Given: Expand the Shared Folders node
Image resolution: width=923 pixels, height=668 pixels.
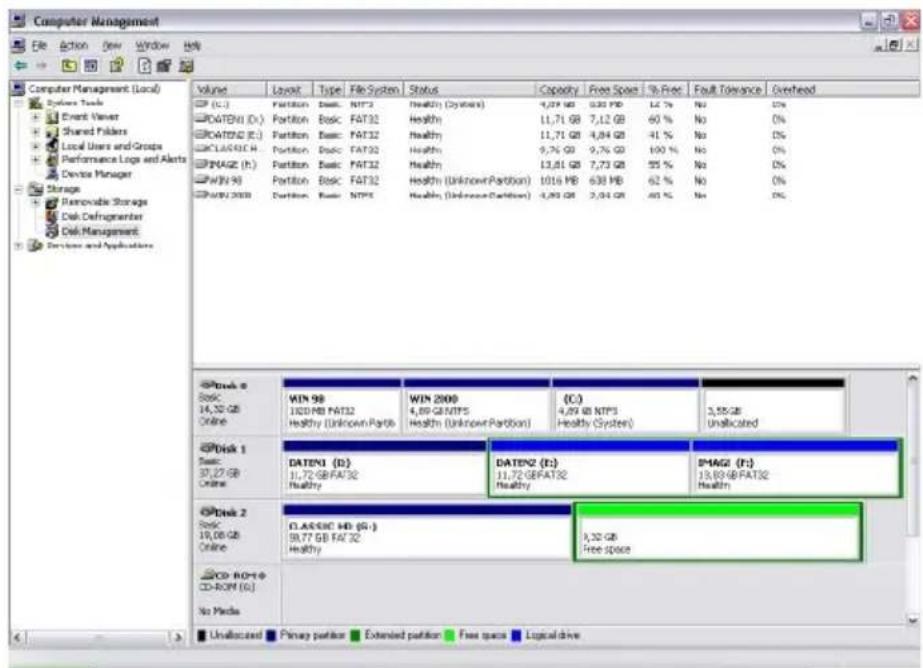Looking at the screenshot, I should (36, 132).
